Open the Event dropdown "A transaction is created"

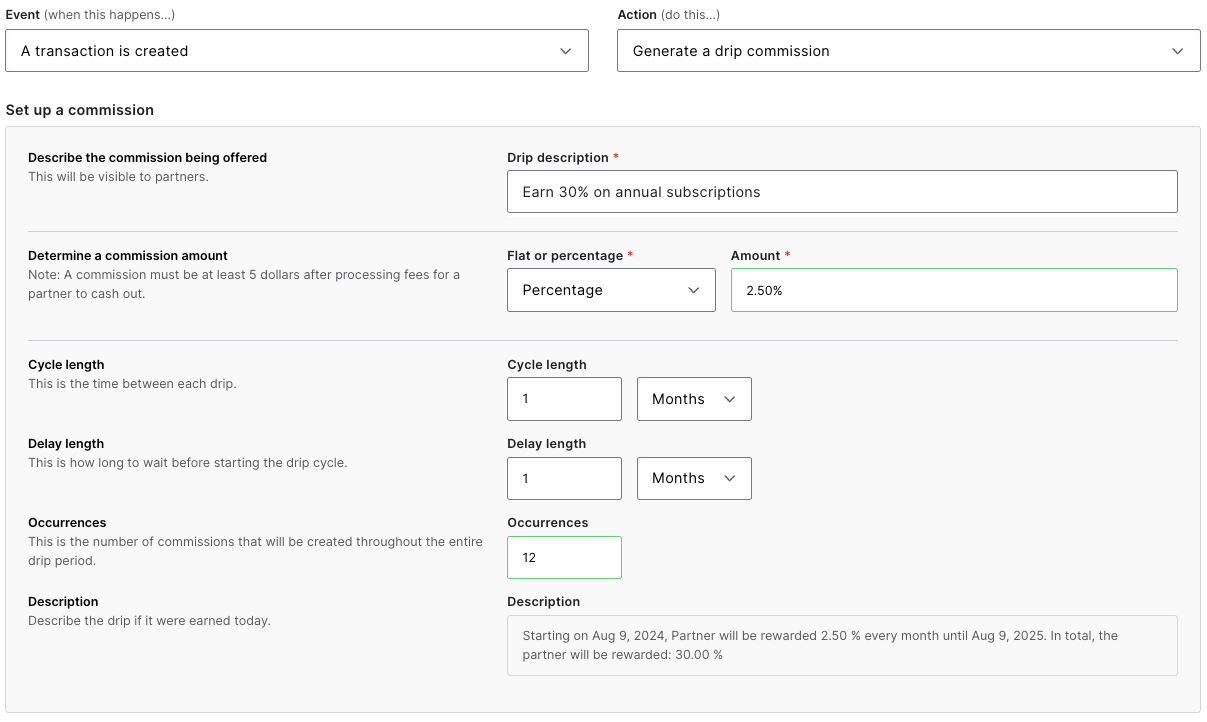tap(297, 51)
